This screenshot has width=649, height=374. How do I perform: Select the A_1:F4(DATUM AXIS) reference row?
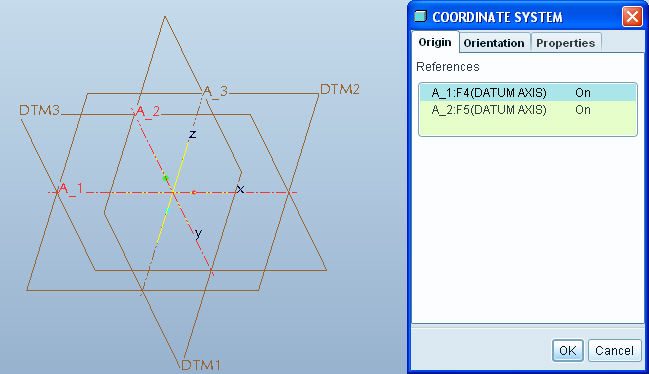pyautogui.click(x=528, y=93)
